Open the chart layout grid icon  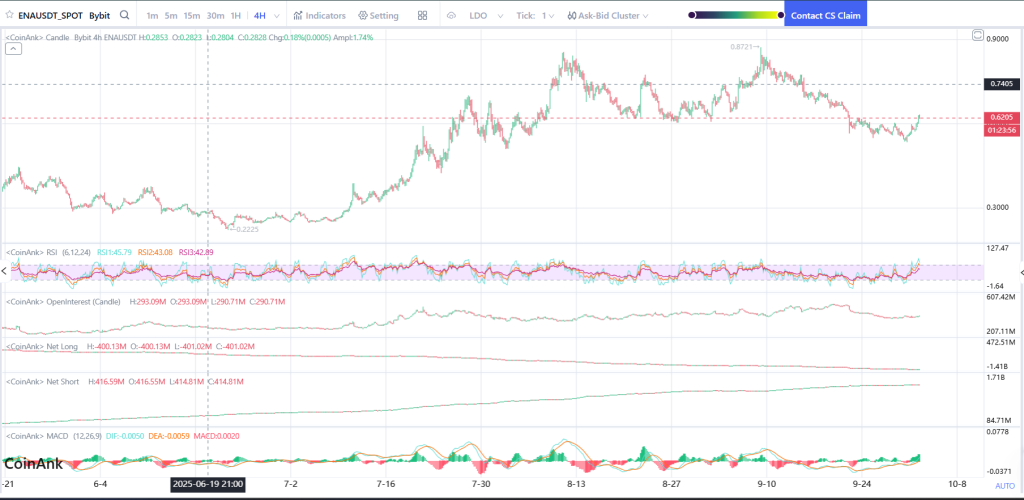(423, 15)
